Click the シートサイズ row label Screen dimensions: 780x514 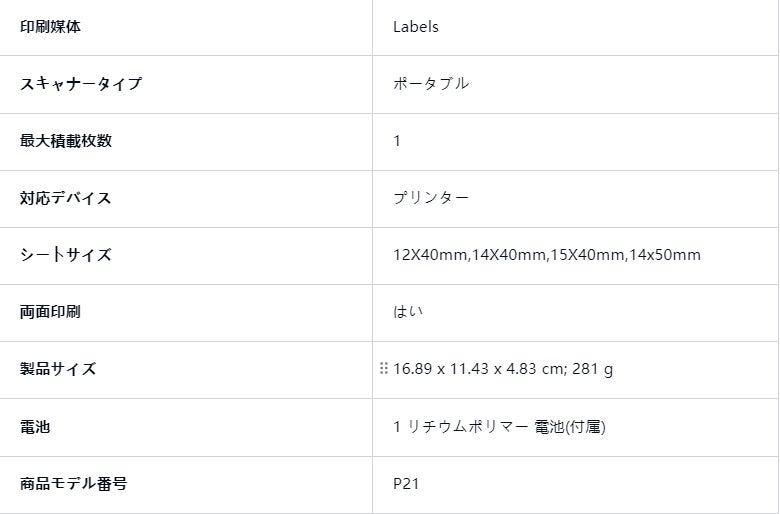click(66, 255)
